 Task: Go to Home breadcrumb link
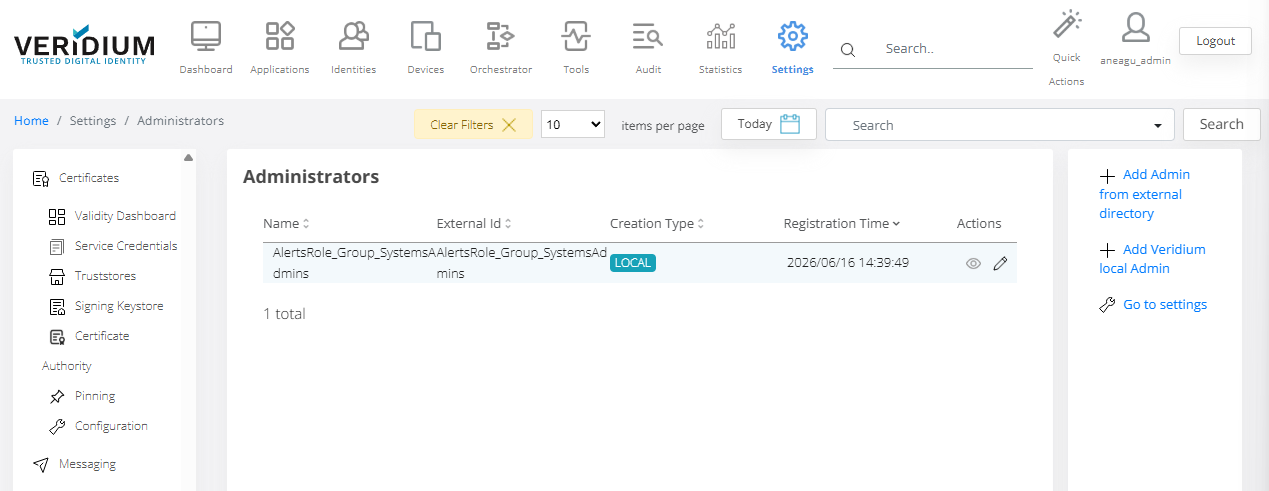pos(31,121)
